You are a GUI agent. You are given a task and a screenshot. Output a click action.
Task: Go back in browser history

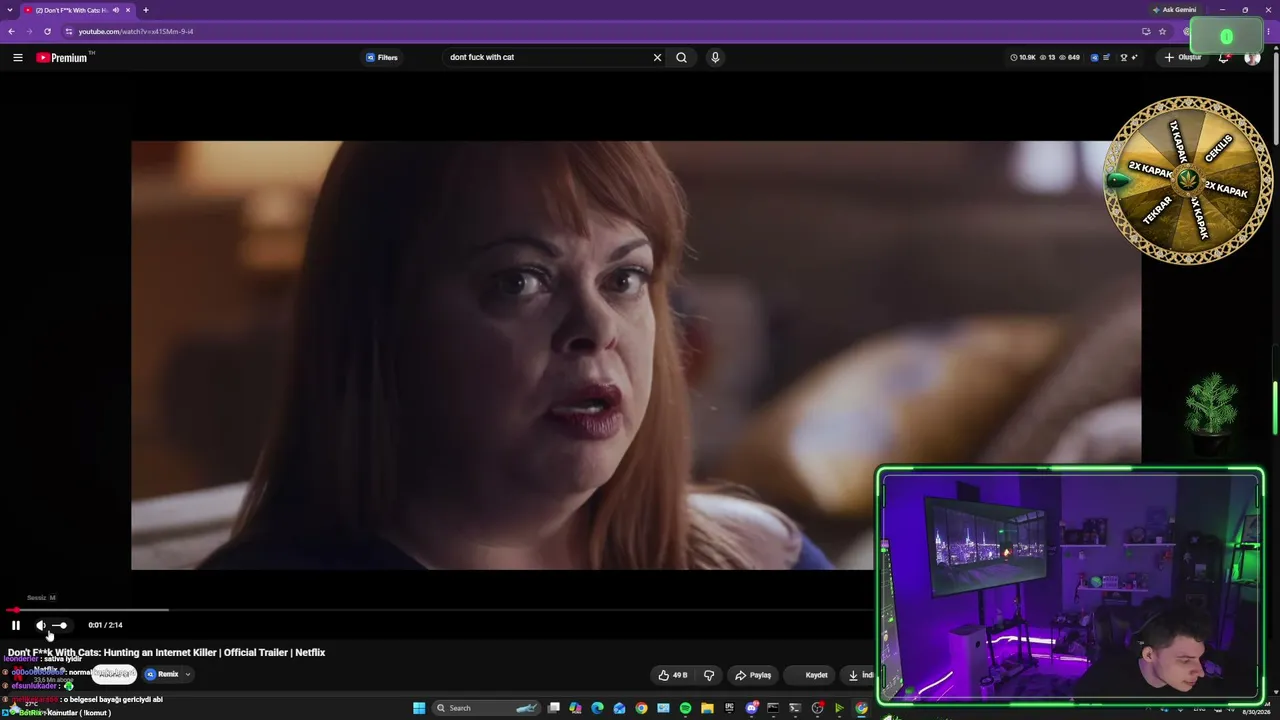coord(11,31)
